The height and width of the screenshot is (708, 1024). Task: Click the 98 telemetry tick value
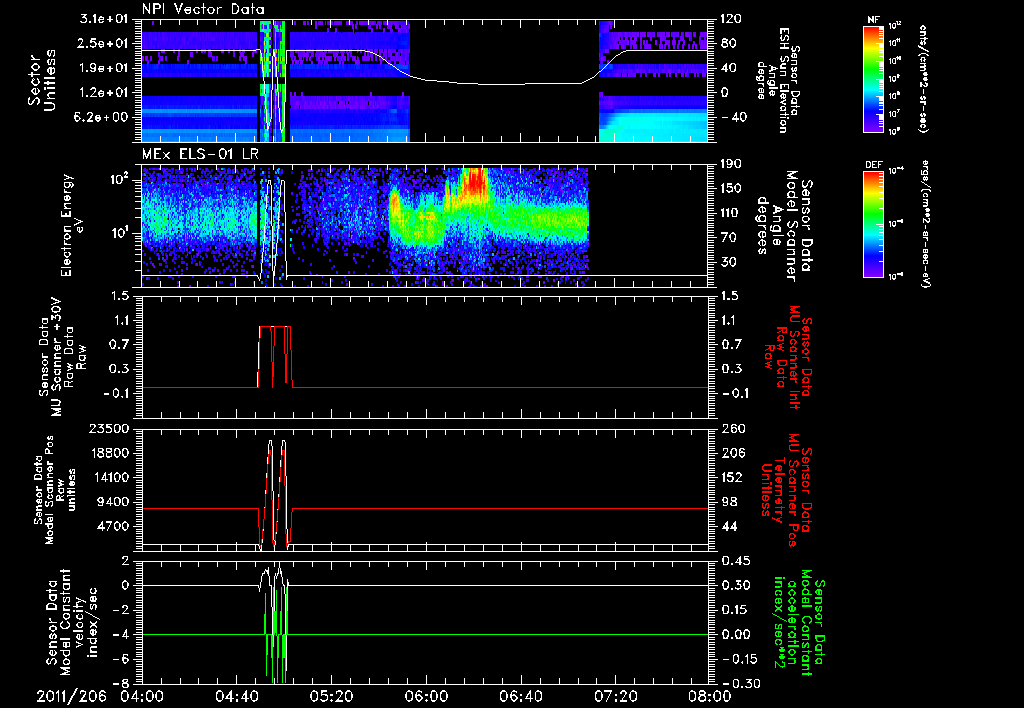point(730,502)
